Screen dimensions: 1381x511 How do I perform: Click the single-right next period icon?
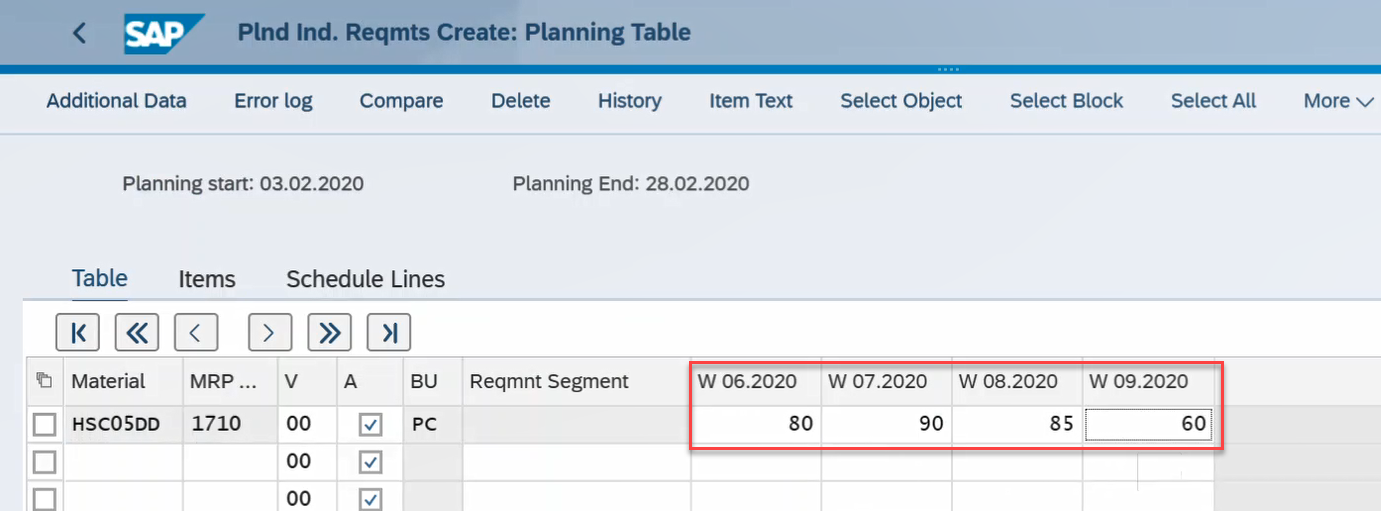point(270,333)
